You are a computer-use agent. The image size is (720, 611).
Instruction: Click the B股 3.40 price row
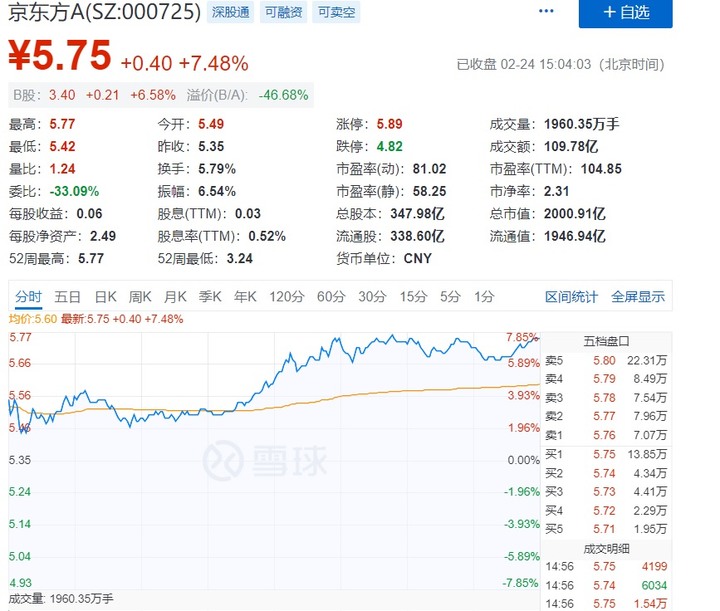pos(161,95)
